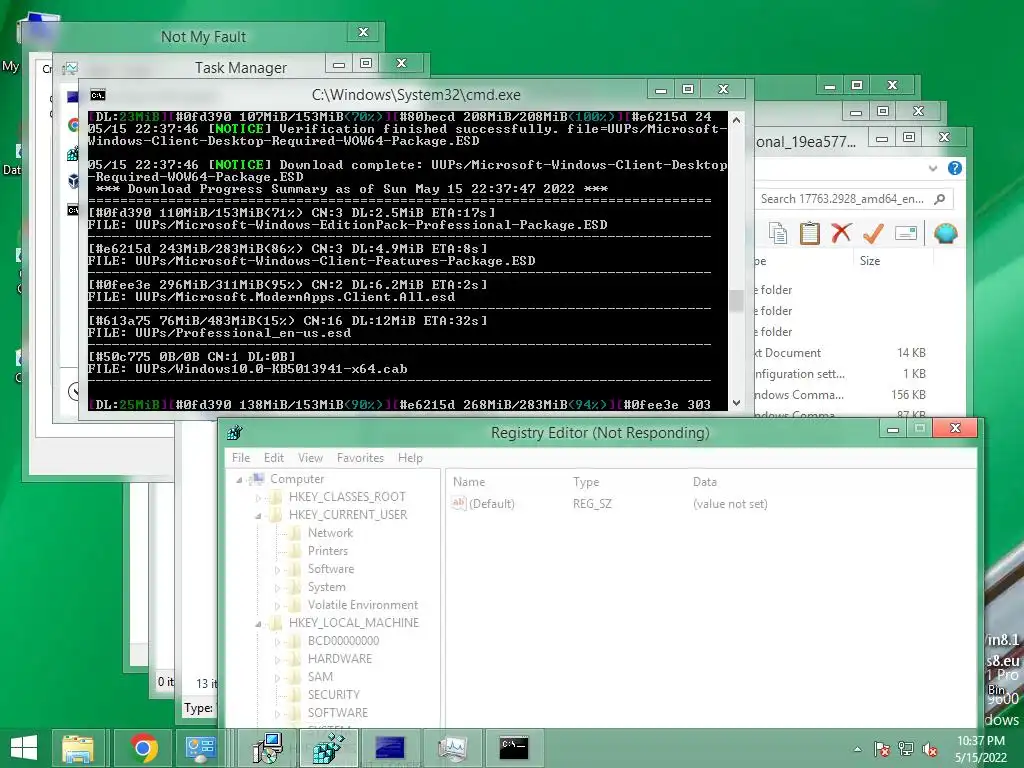Click the search magnifier icon in Explorer
This screenshot has width=1024, height=768.
[940, 199]
